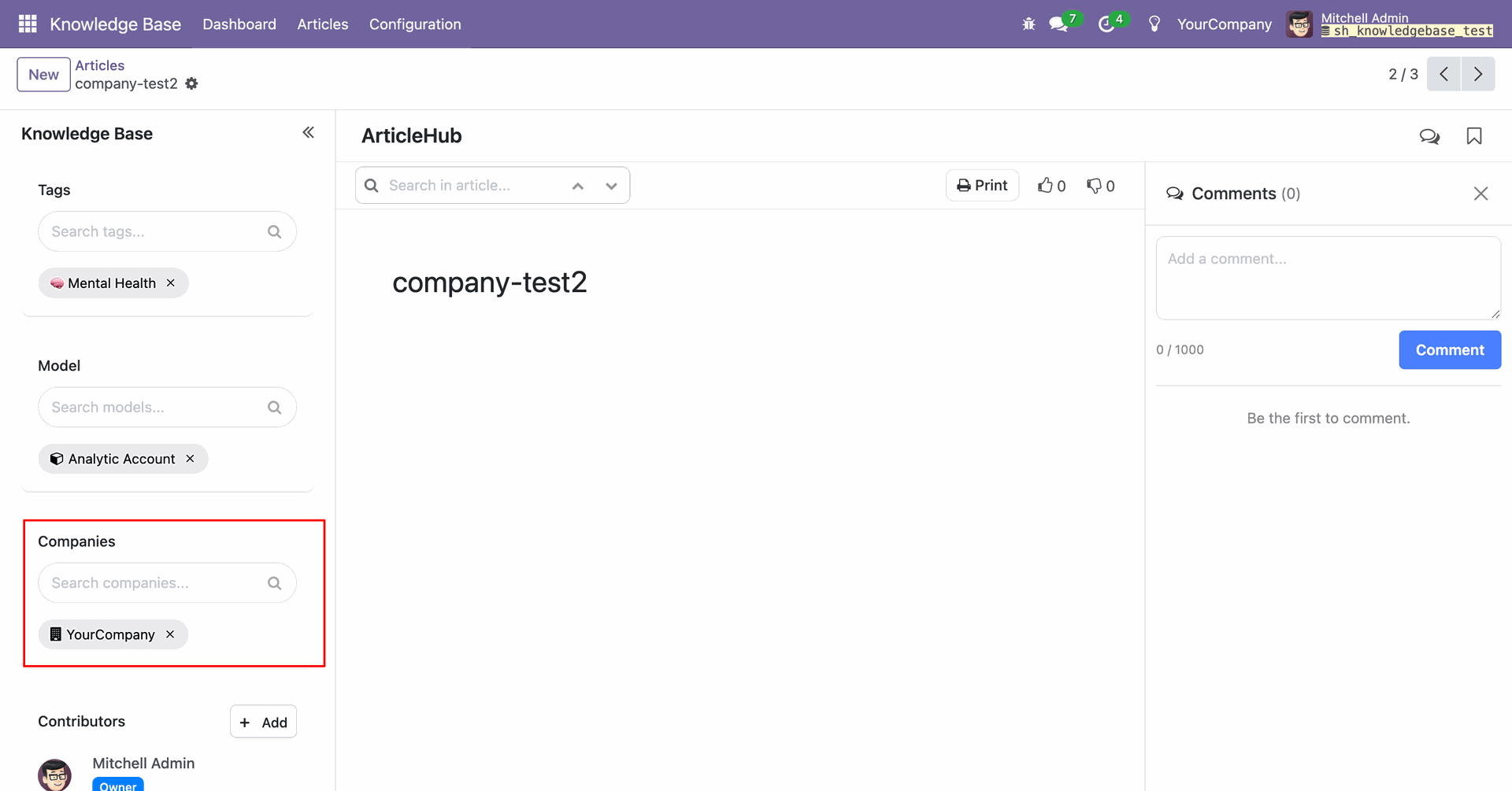The image size is (1512, 791).
Task: Go to the next article record
Action: (1477, 74)
